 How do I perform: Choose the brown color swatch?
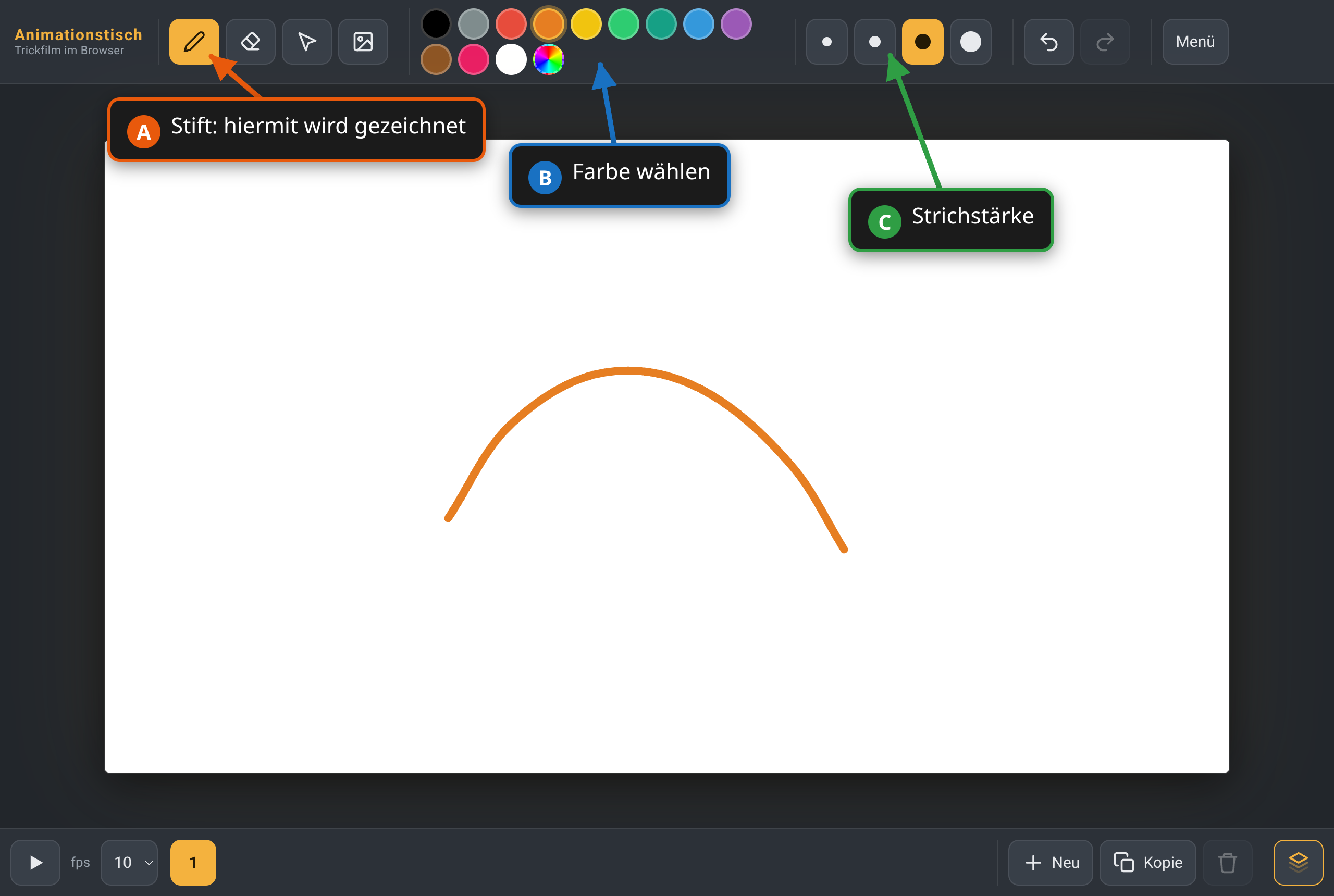(436, 59)
